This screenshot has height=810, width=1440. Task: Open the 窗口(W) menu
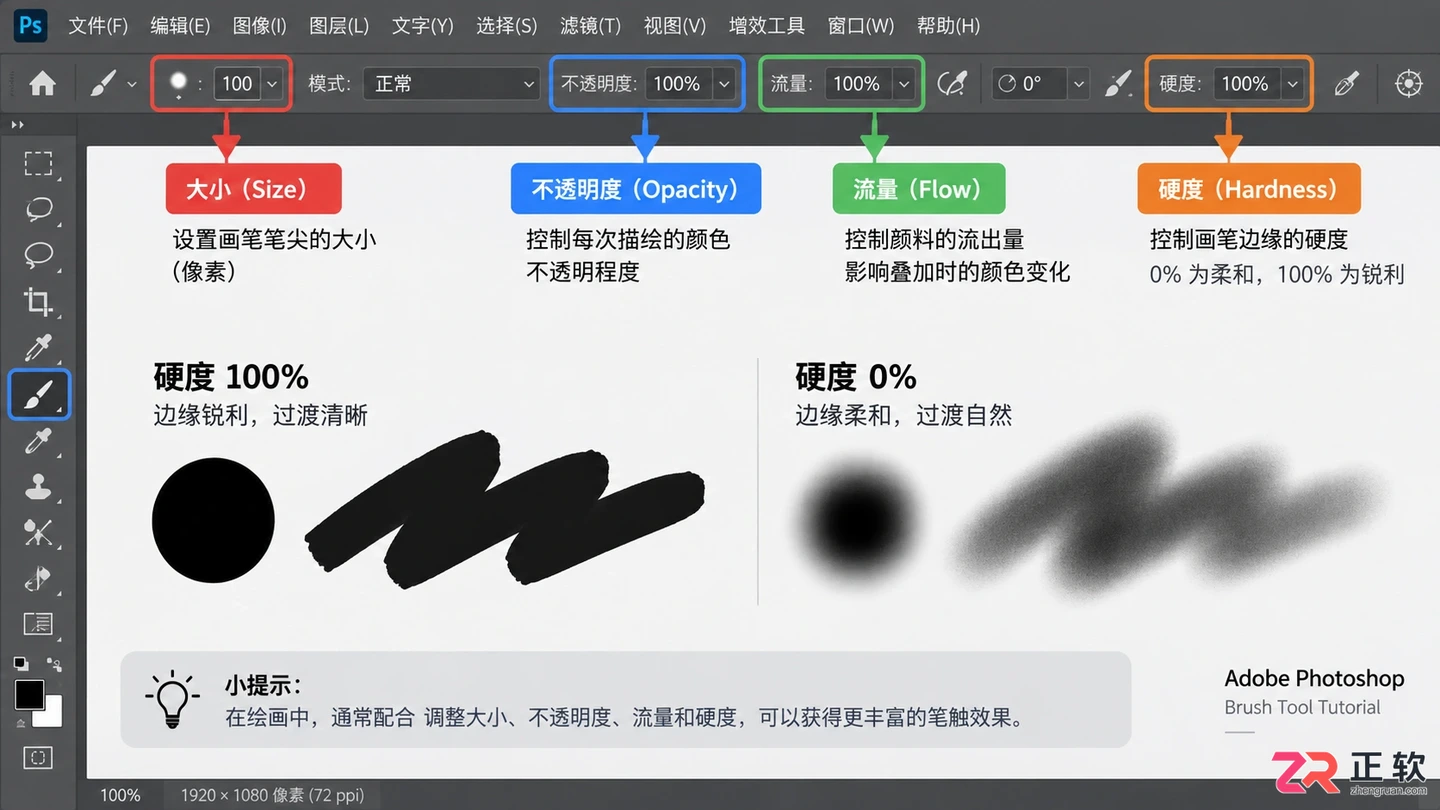pos(861,26)
